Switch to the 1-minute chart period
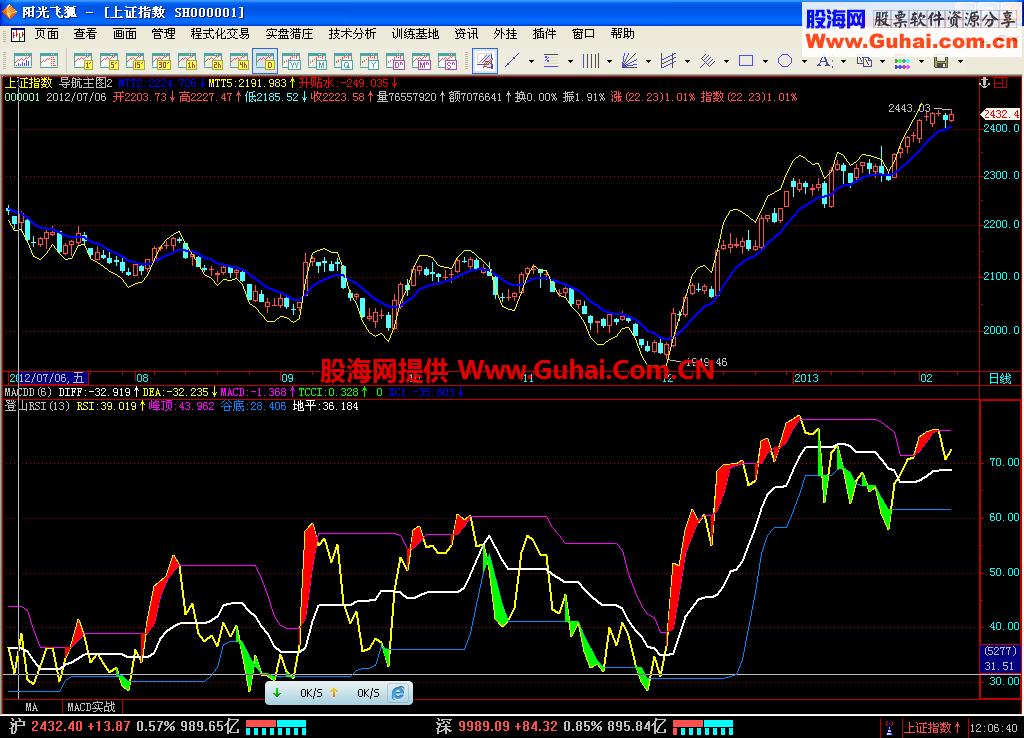The height and width of the screenshot is (738, 1024). (x=83, y=61)
